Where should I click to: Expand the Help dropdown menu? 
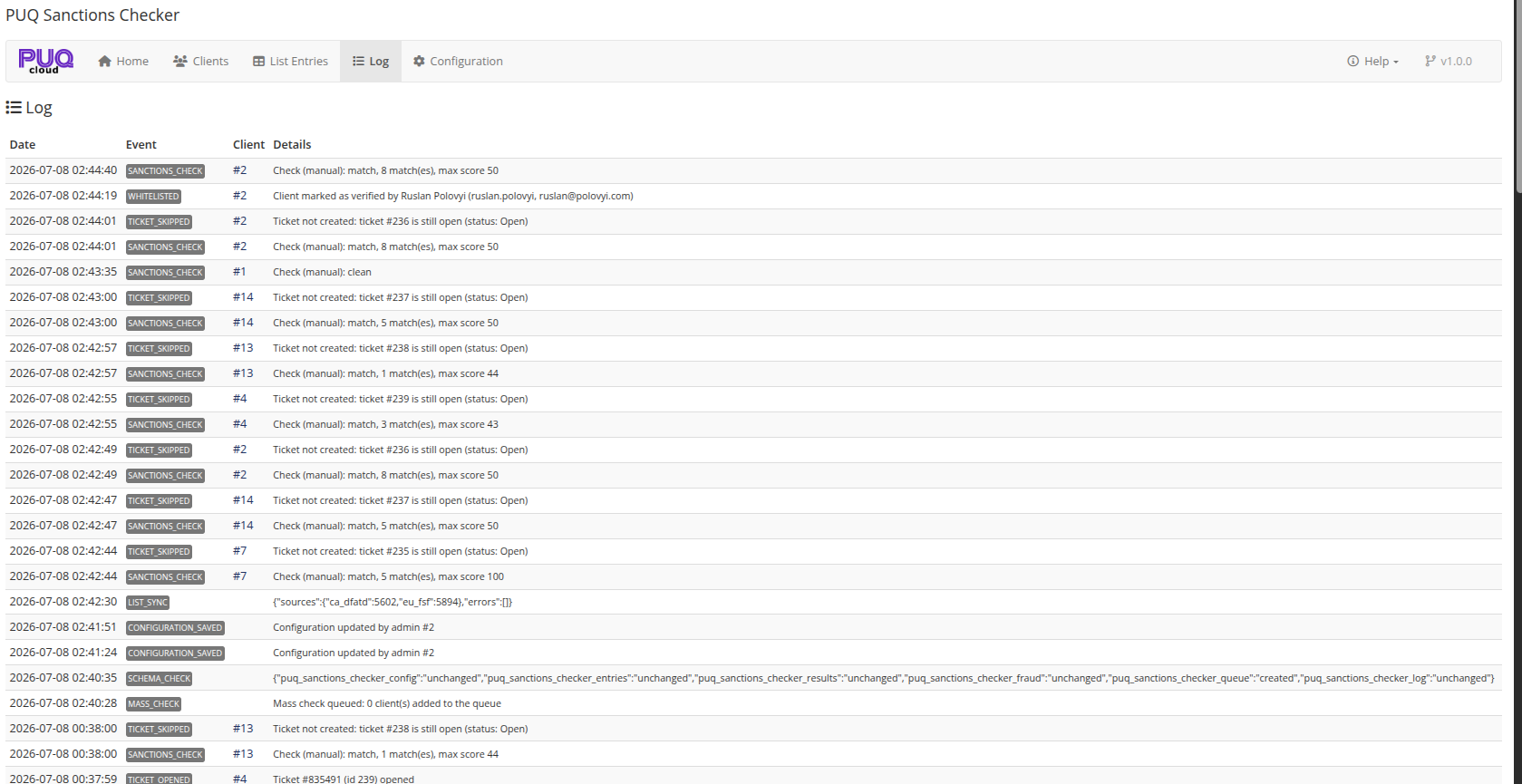(1373, 61)
